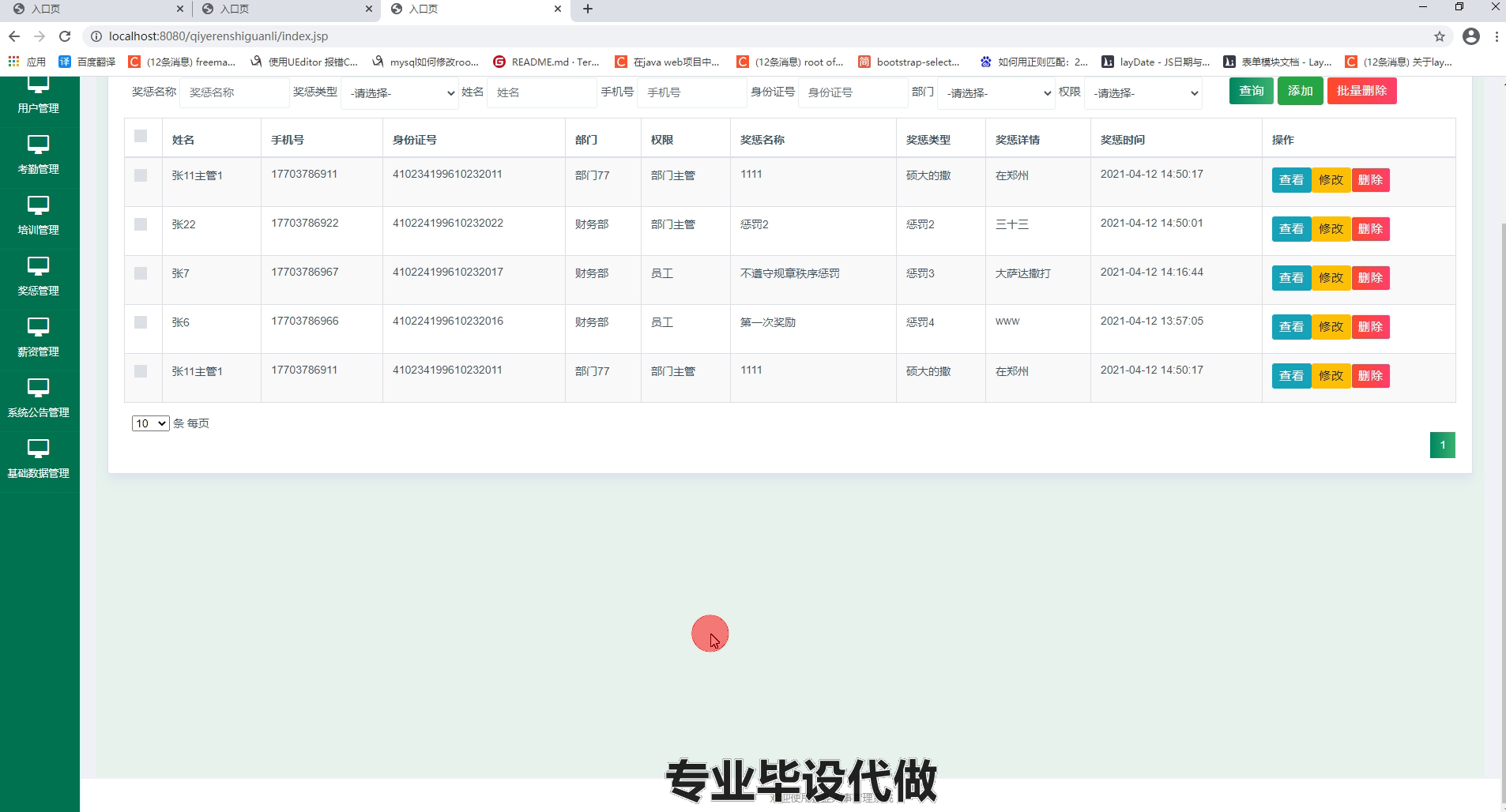Open the 应用 apps shortcut
Viewport: 1506px width, 812px height.
click(x=27, y=62)
